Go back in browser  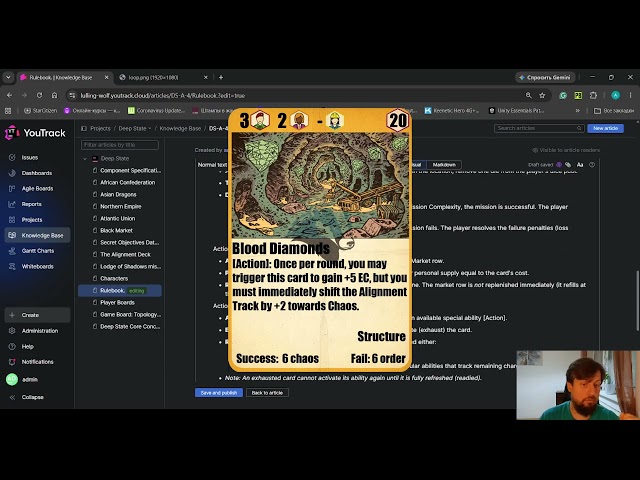coord(9,96)
